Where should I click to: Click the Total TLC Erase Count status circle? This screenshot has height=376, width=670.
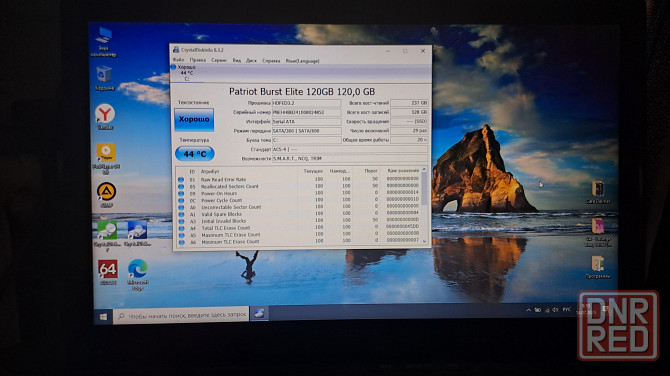point(181,228)
